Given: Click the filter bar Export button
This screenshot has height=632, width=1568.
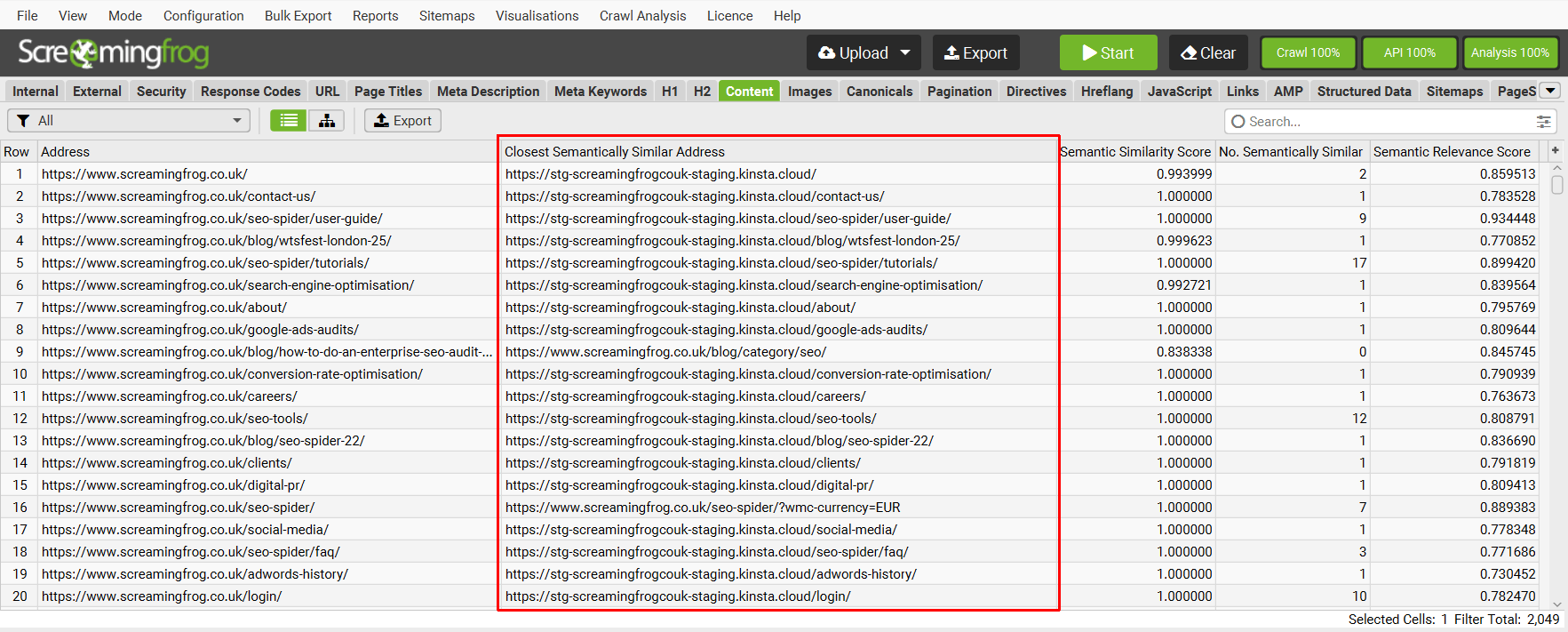Looking at the screenshot, I should [402, 121].
